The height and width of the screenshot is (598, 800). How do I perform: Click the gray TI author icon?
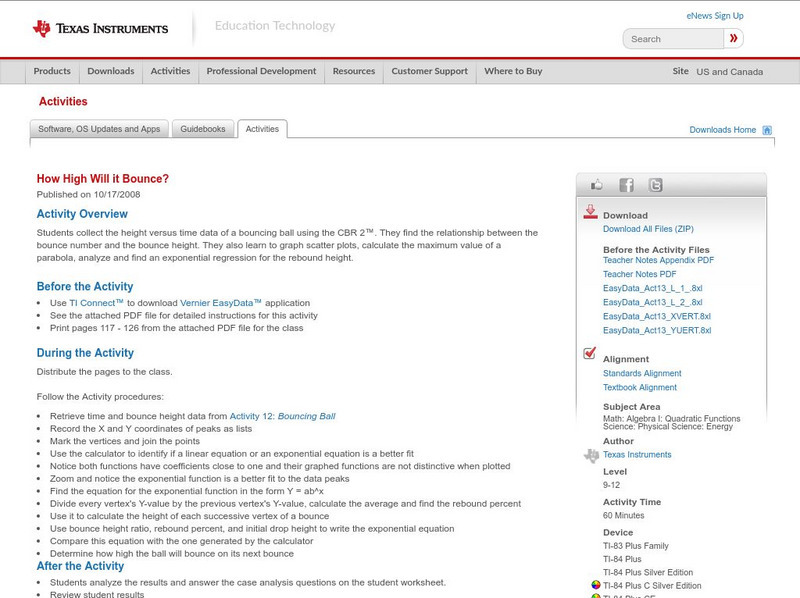click(591, 455)
